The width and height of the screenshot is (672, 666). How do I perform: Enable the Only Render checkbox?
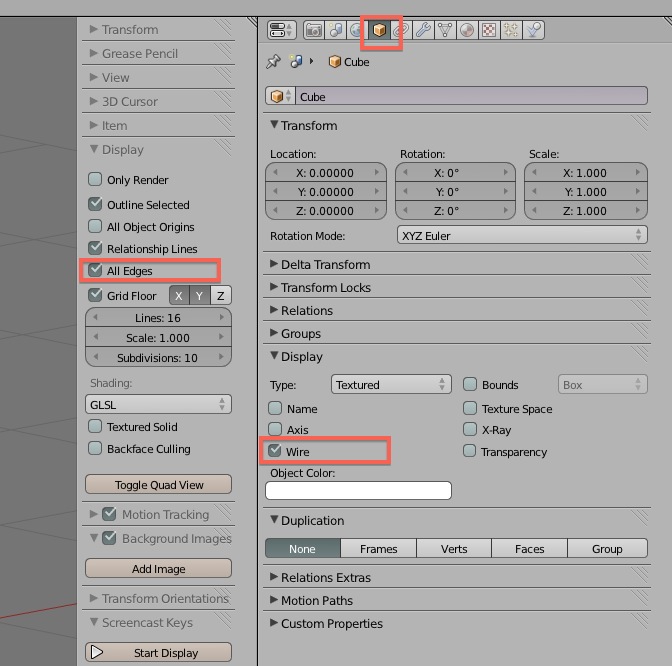pos(95,179)
